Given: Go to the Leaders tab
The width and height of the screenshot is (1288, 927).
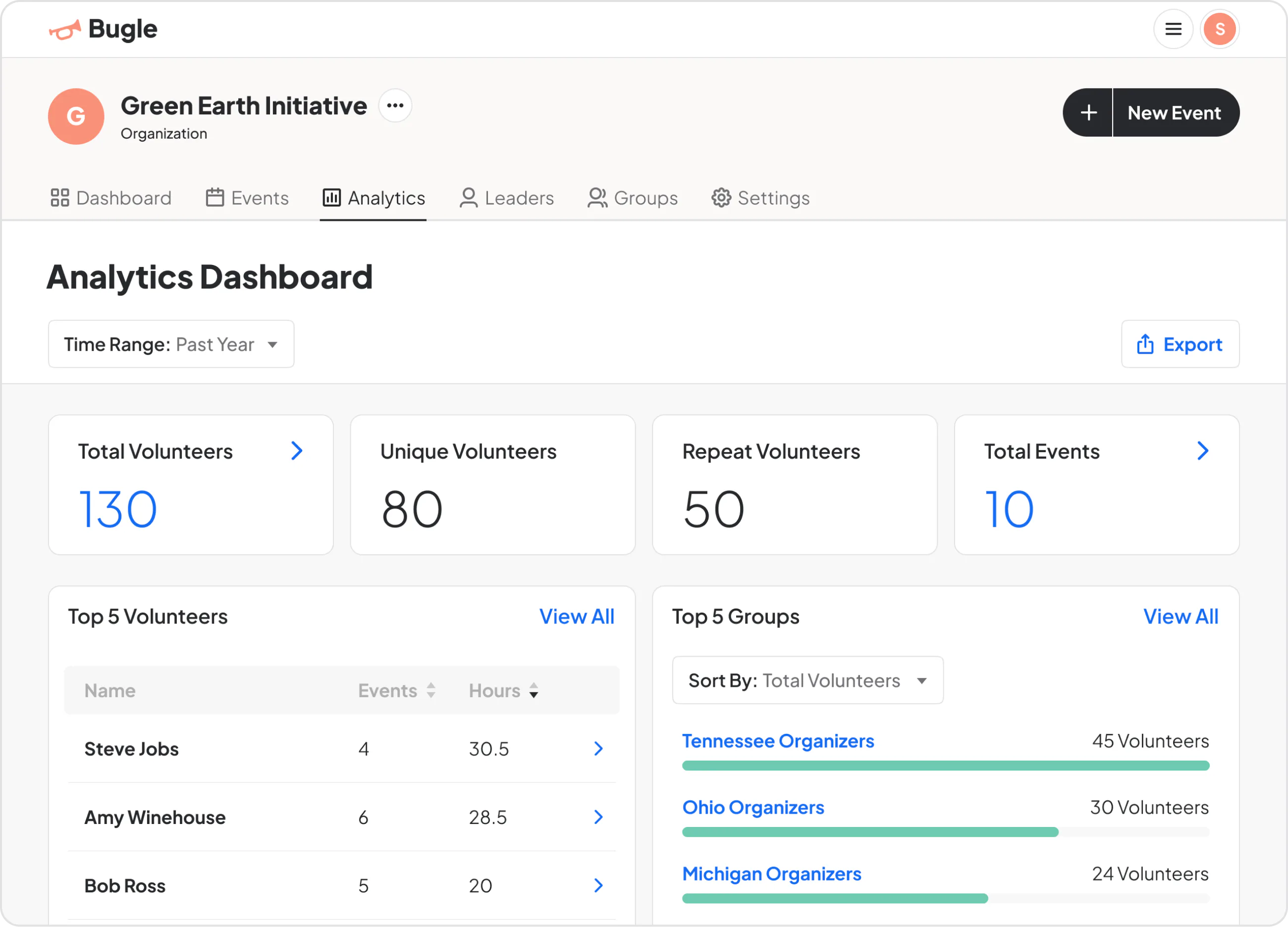Looking at the screenshot, I should coord(507,198).
